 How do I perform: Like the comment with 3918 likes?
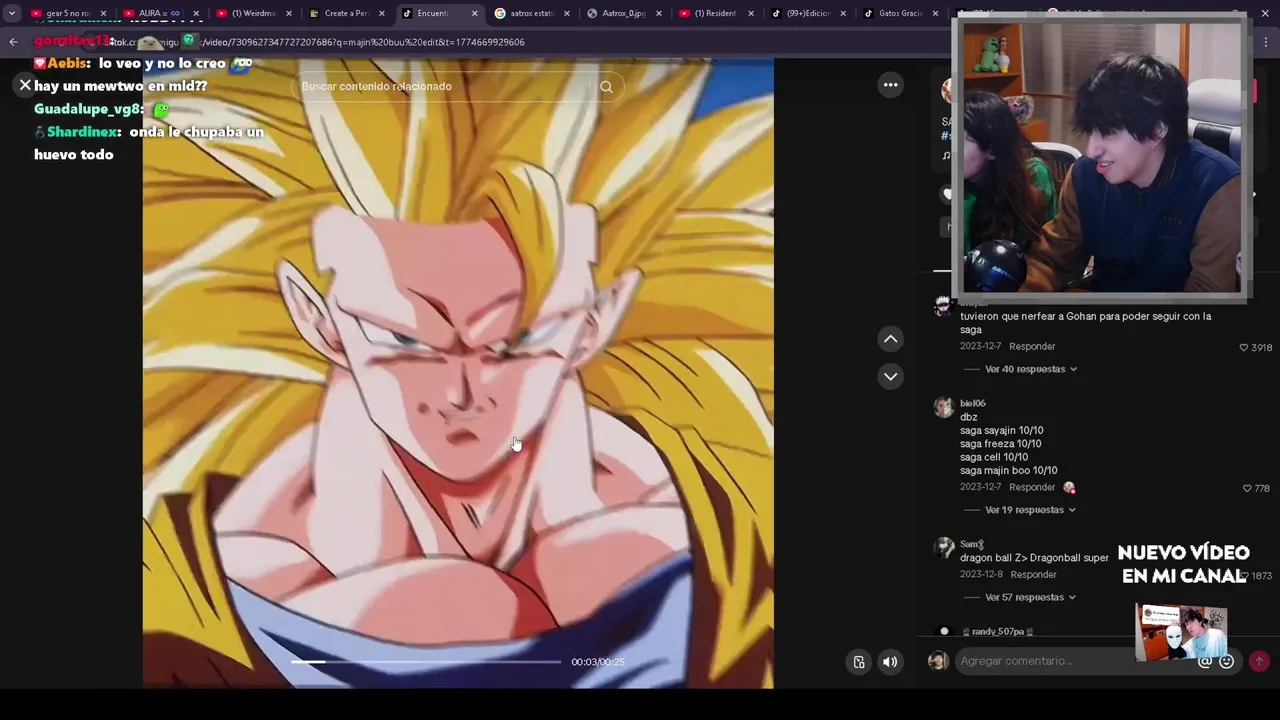point(1244,348)
